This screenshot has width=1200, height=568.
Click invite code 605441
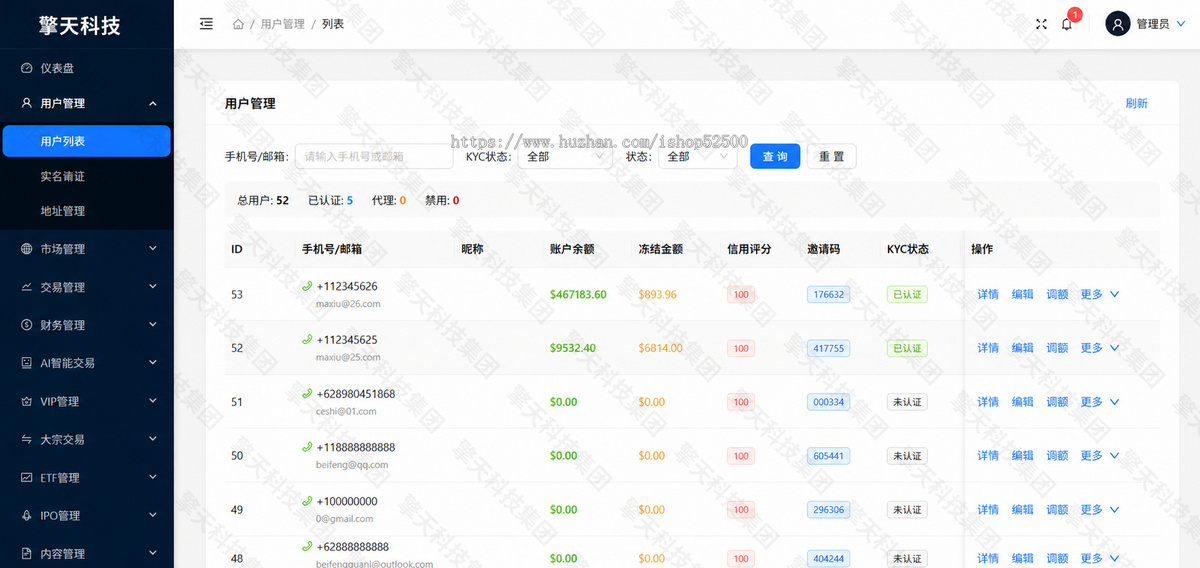click(828, 455)
